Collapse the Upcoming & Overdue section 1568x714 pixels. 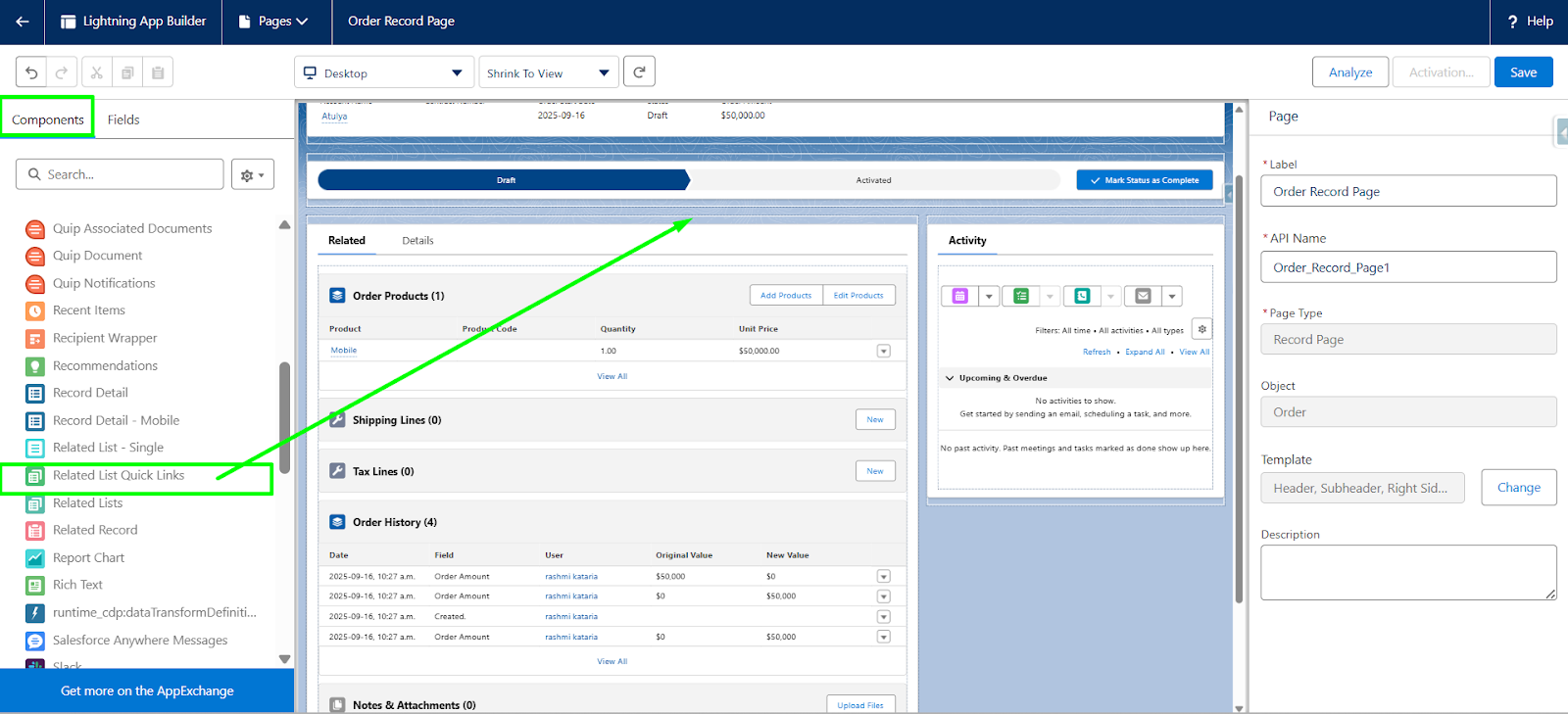(950, 378)
